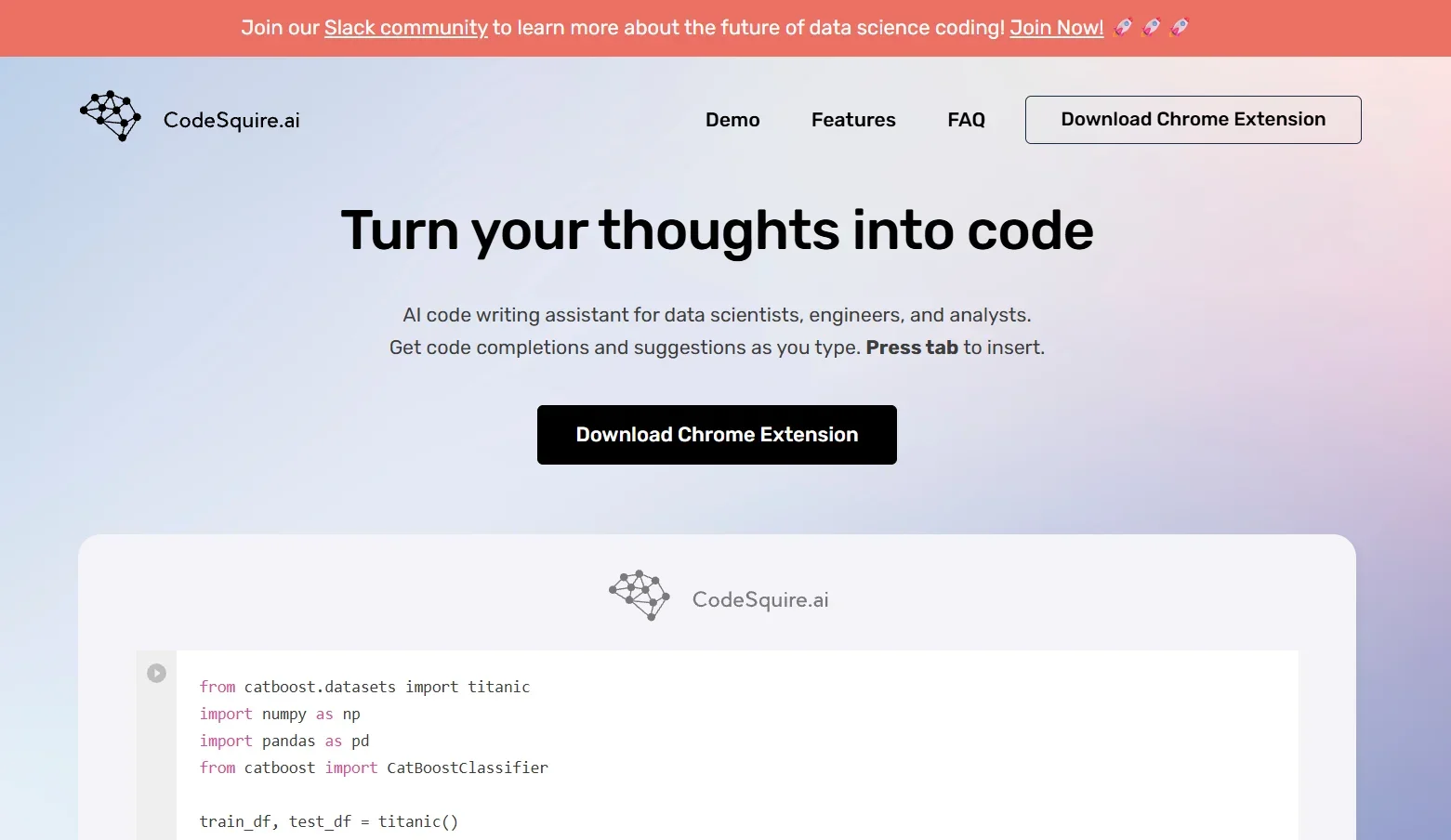Screen dimensions: 1451x840
Task: Click the Join Now link in the banner
Action: point(1056,28)
